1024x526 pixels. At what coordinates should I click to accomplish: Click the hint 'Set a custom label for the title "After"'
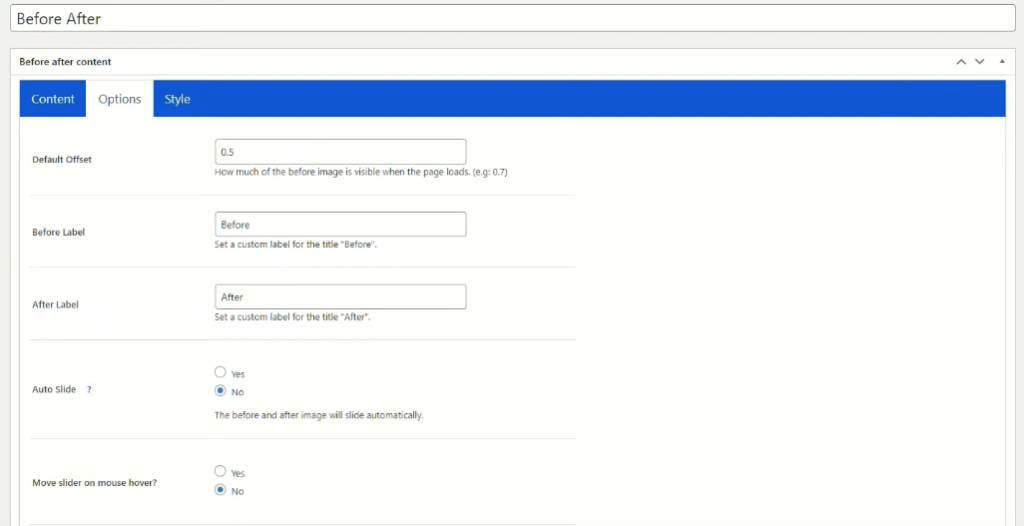click(x=293, y=318)
